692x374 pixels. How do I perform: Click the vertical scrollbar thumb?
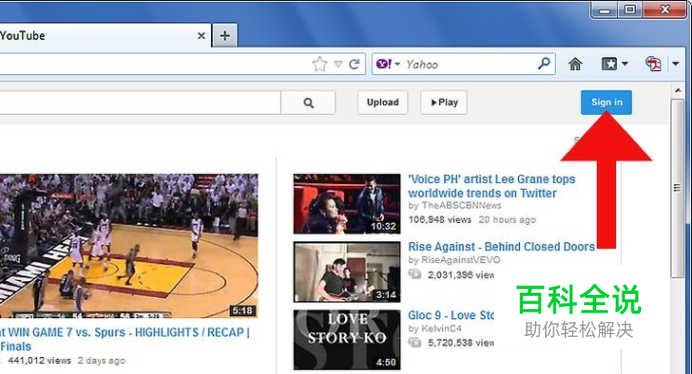tap(678, 188)
